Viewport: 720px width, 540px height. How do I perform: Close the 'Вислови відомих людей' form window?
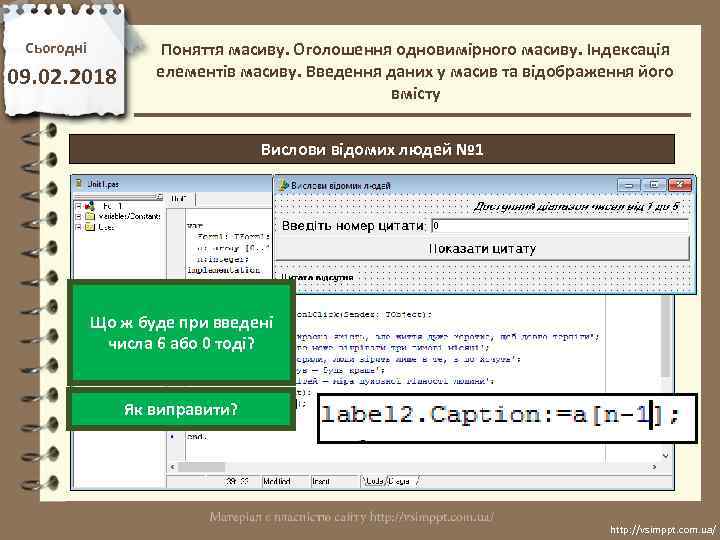(680, 185)
